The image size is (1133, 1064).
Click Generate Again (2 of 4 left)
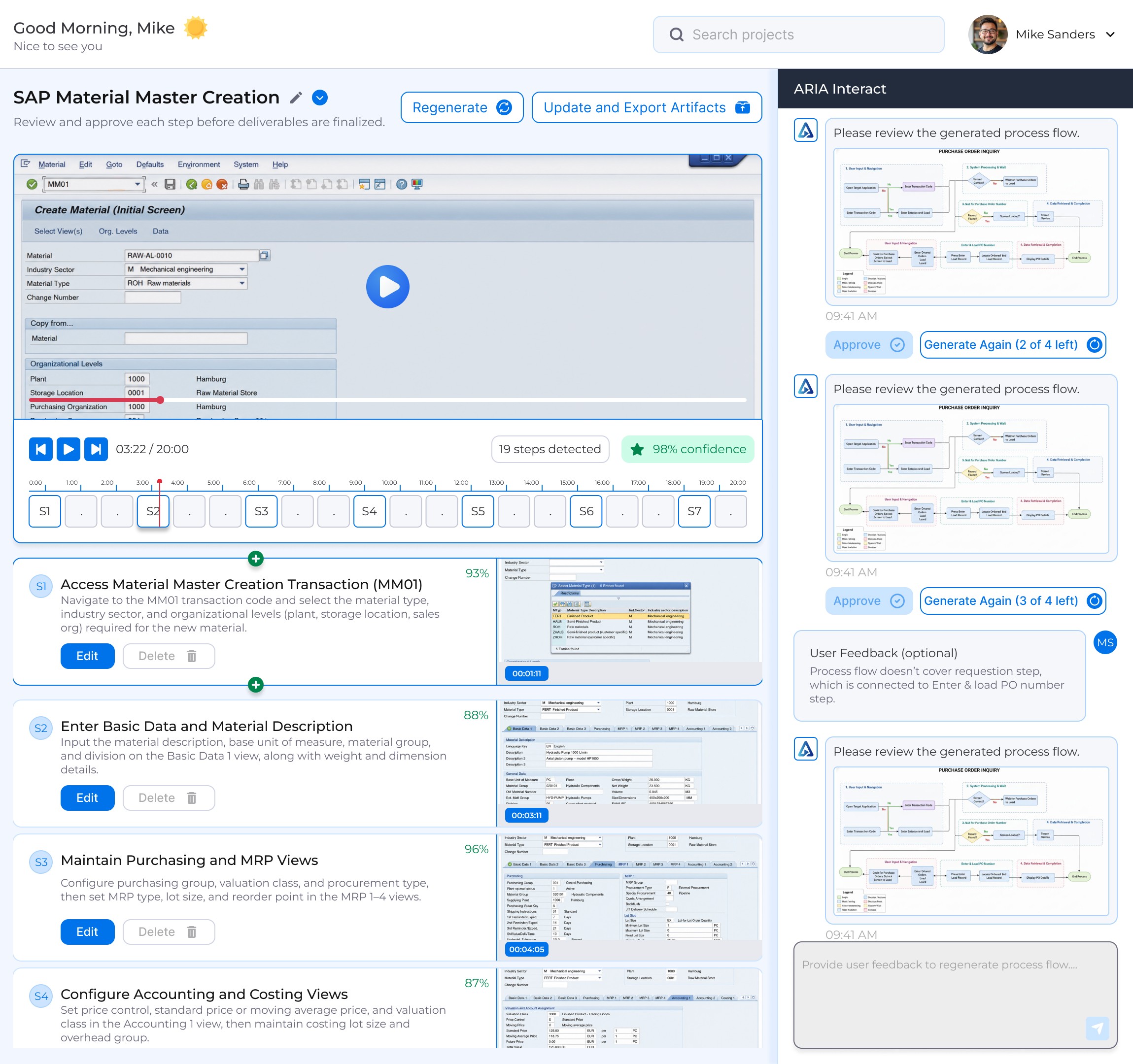pos(1013,345)
